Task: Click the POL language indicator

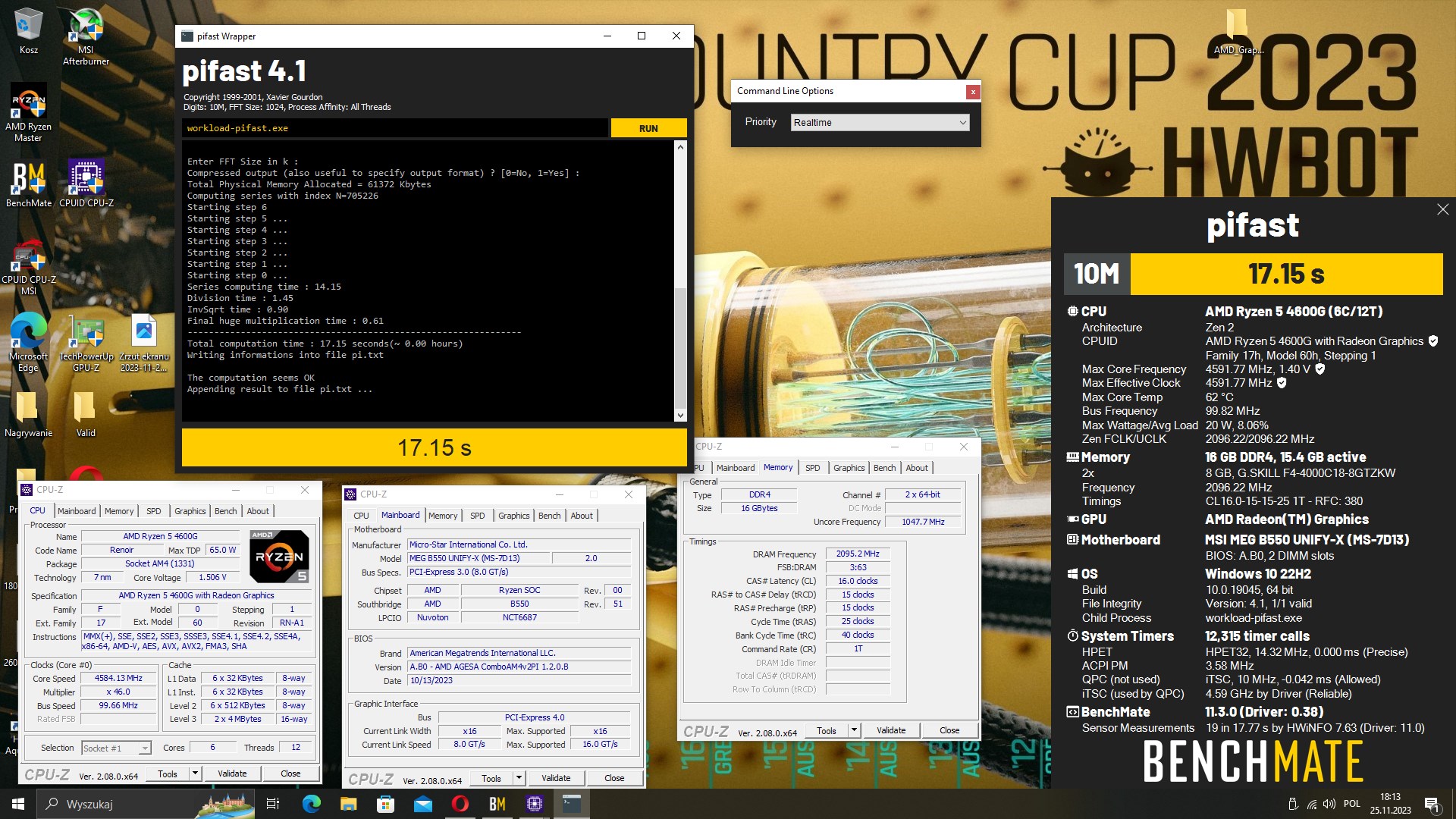Action: pos(1351,804)
